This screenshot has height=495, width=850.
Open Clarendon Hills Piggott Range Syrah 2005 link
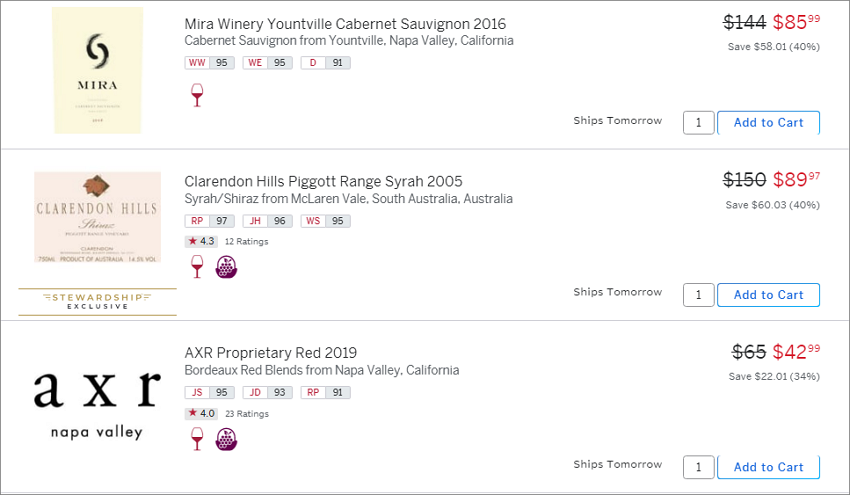click(323, 181)
